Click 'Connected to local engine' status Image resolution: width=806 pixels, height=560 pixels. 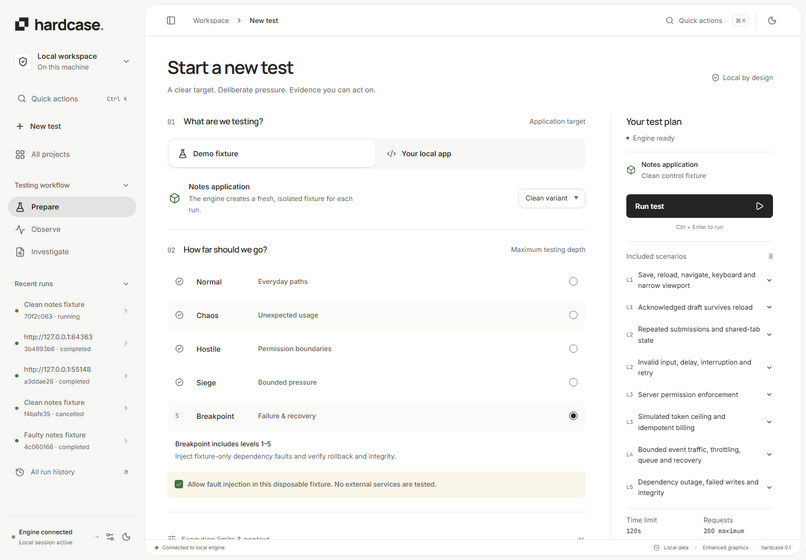coord(193,548)
